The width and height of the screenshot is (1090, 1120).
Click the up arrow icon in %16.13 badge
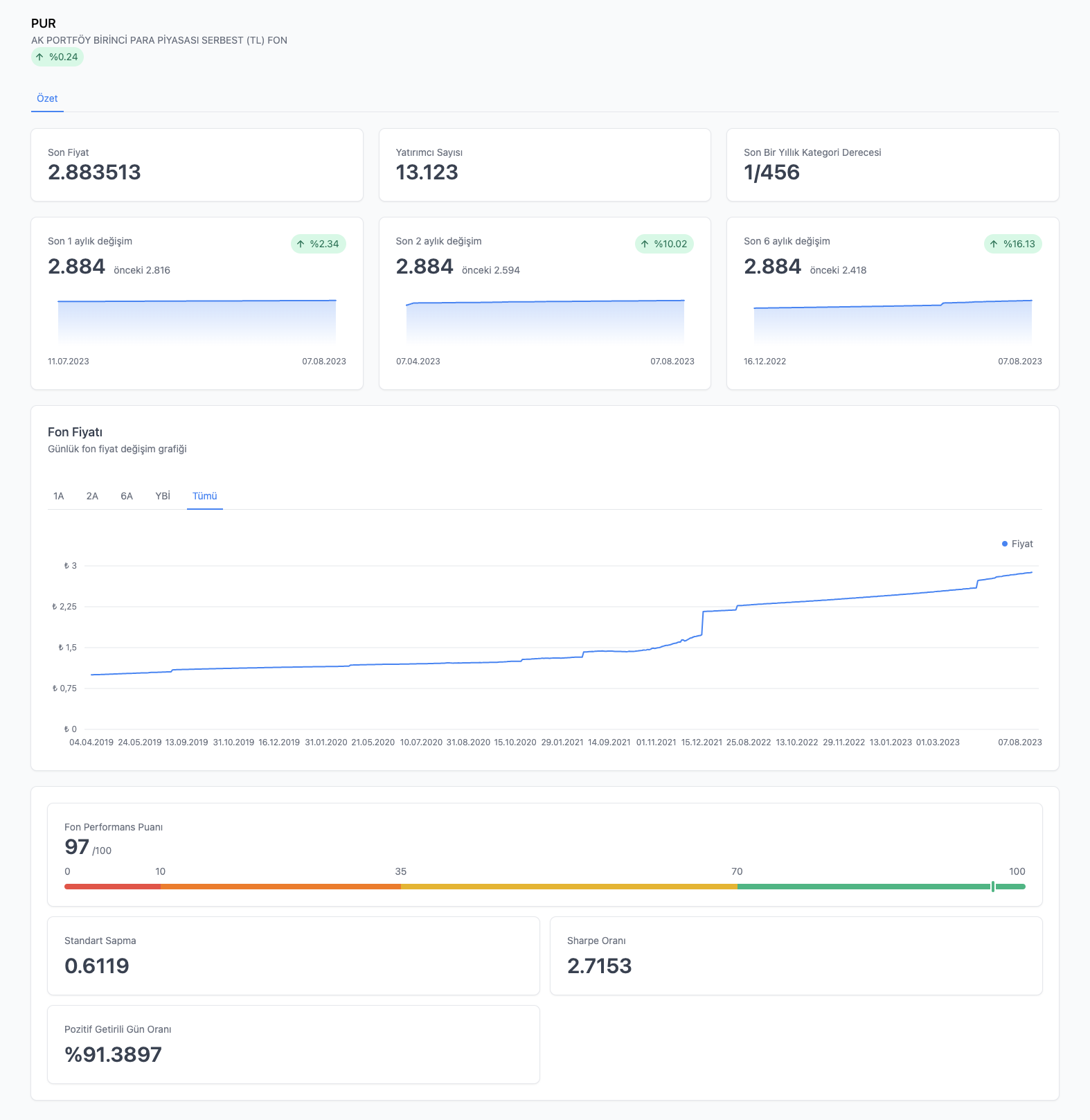pos(994,244)
